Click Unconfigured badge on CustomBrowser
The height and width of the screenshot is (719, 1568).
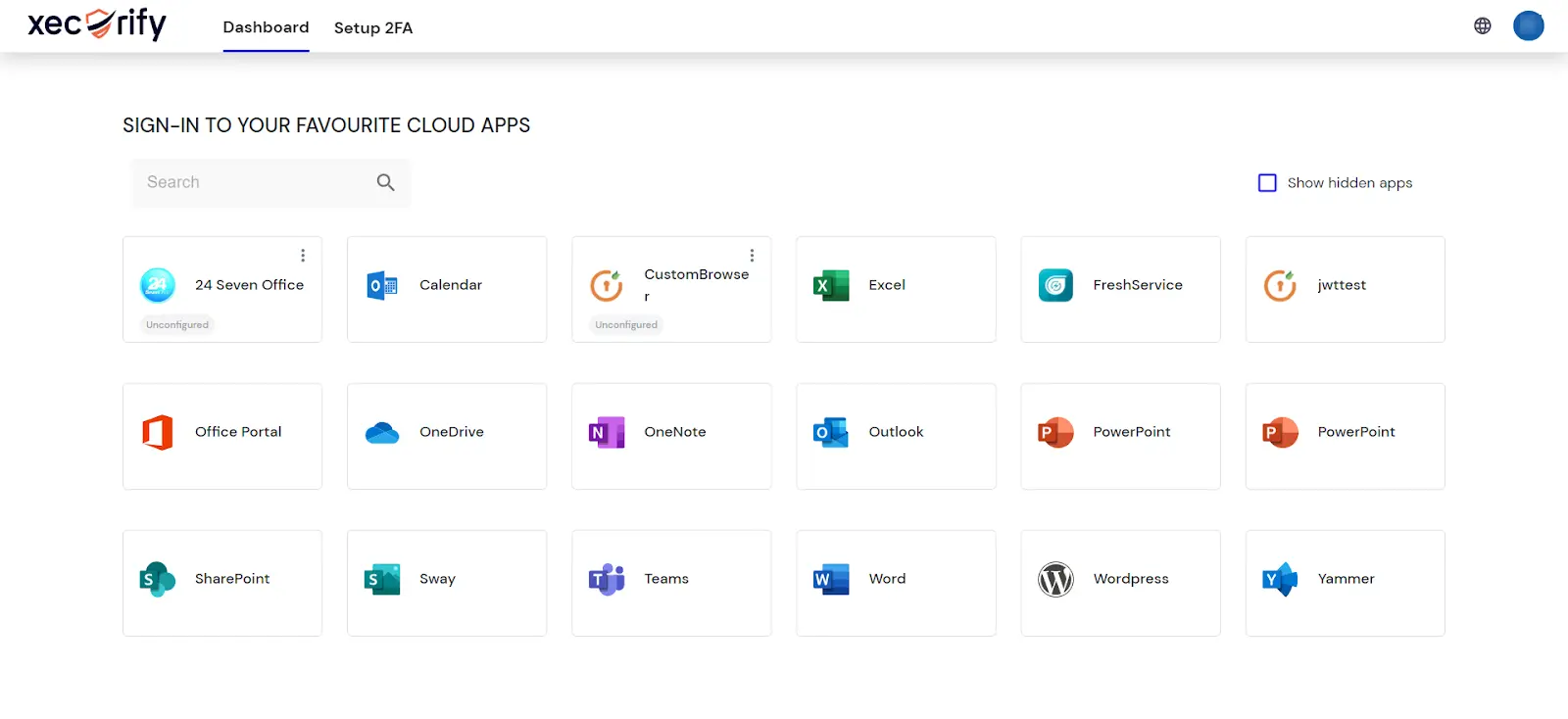626,325
